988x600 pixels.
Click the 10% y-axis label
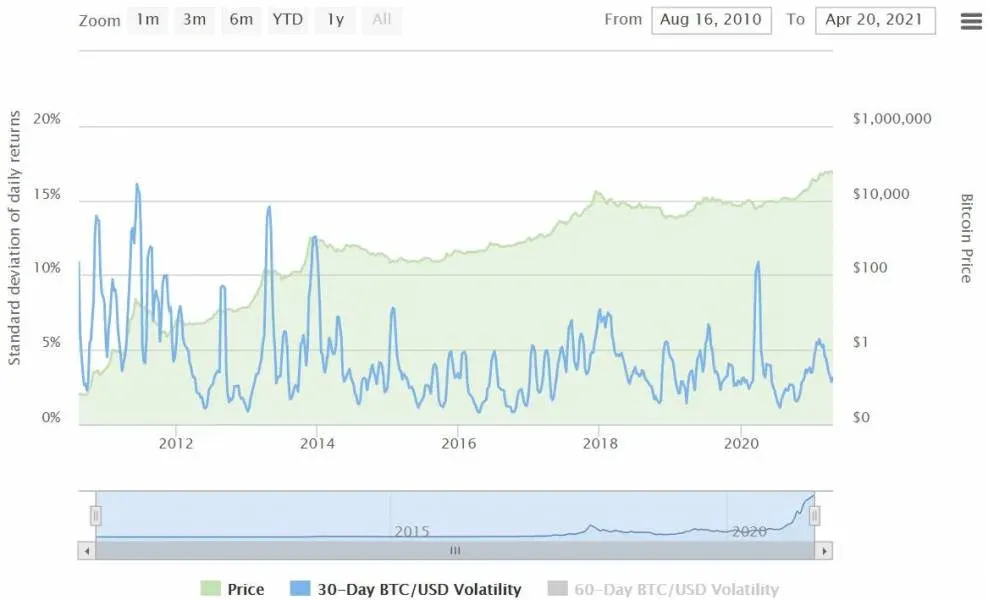(x=47, y=268)
